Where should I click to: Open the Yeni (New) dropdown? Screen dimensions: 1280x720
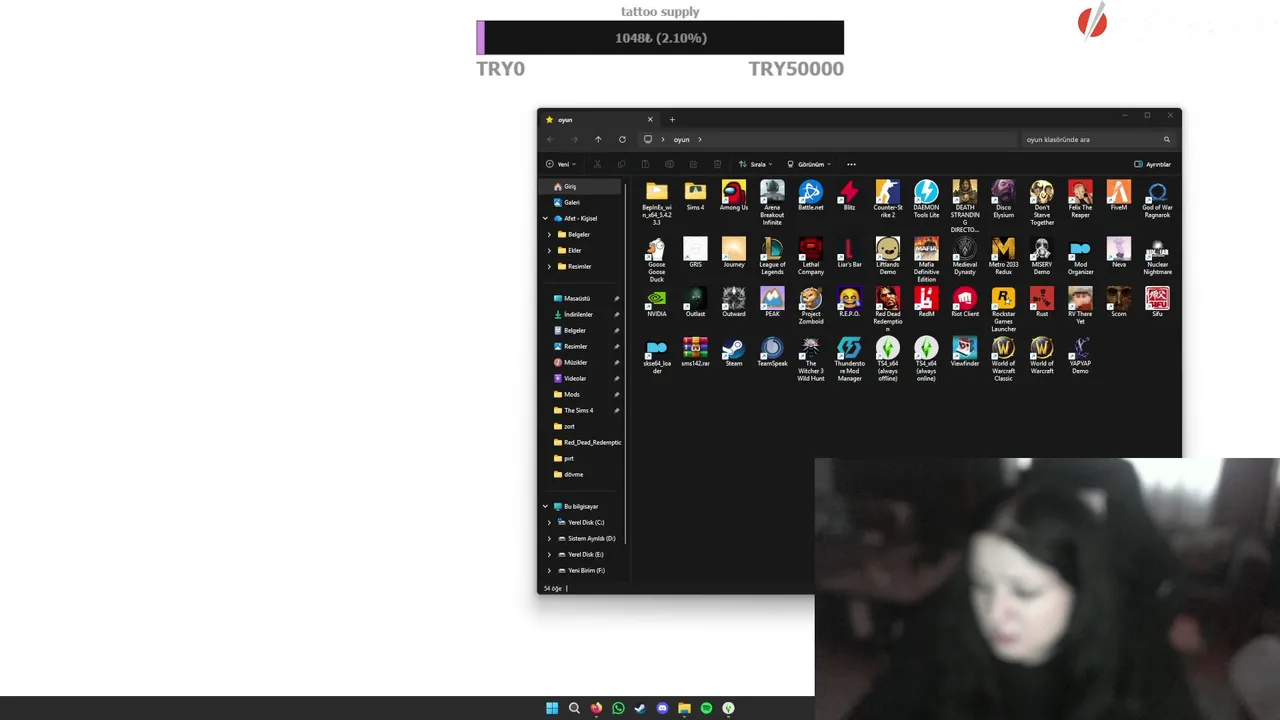click(x=561, y=164)
